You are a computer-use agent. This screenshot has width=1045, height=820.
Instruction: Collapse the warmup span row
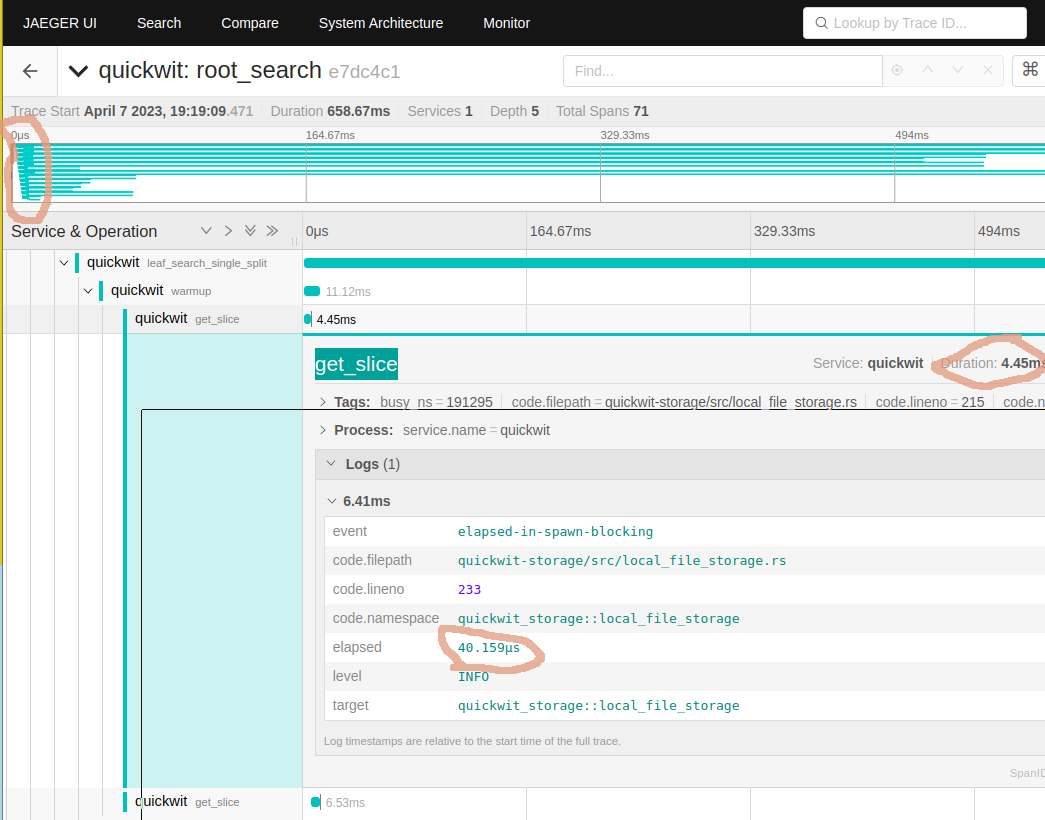click(88, 291)
